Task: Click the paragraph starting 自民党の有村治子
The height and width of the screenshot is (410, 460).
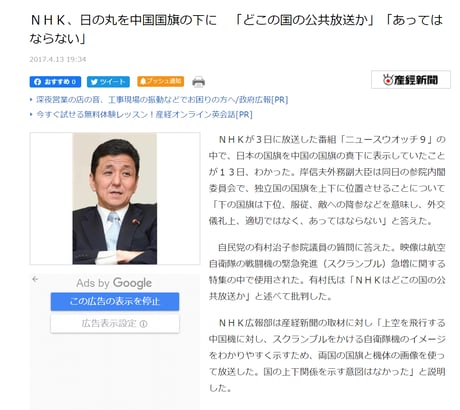Action: [327, 272]
